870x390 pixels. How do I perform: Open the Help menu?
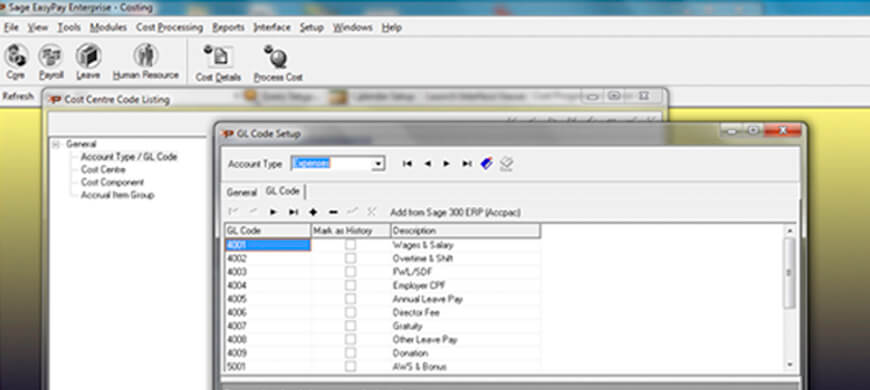tap(392, 27)
